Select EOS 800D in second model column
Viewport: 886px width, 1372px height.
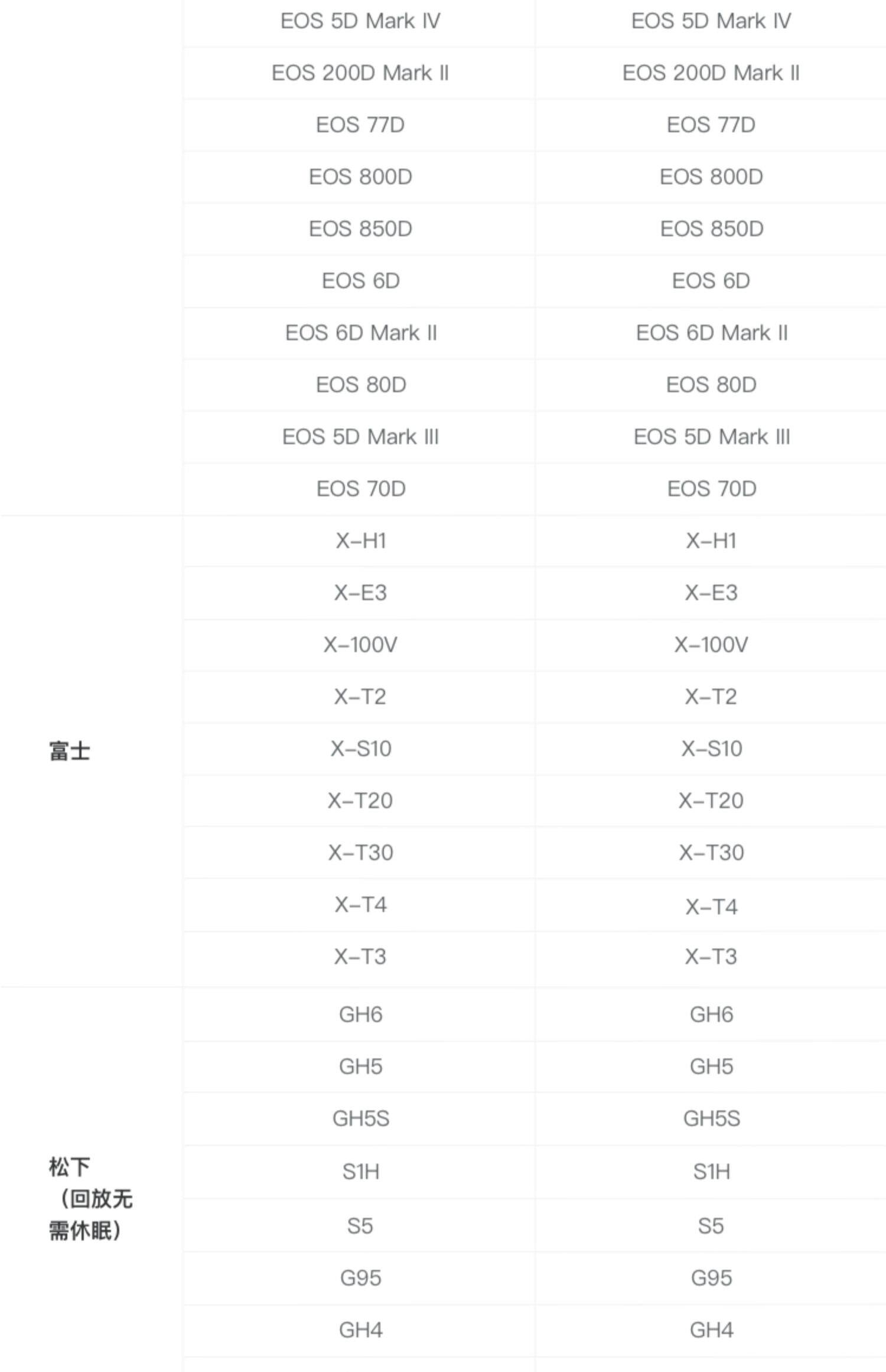(711, 177)
